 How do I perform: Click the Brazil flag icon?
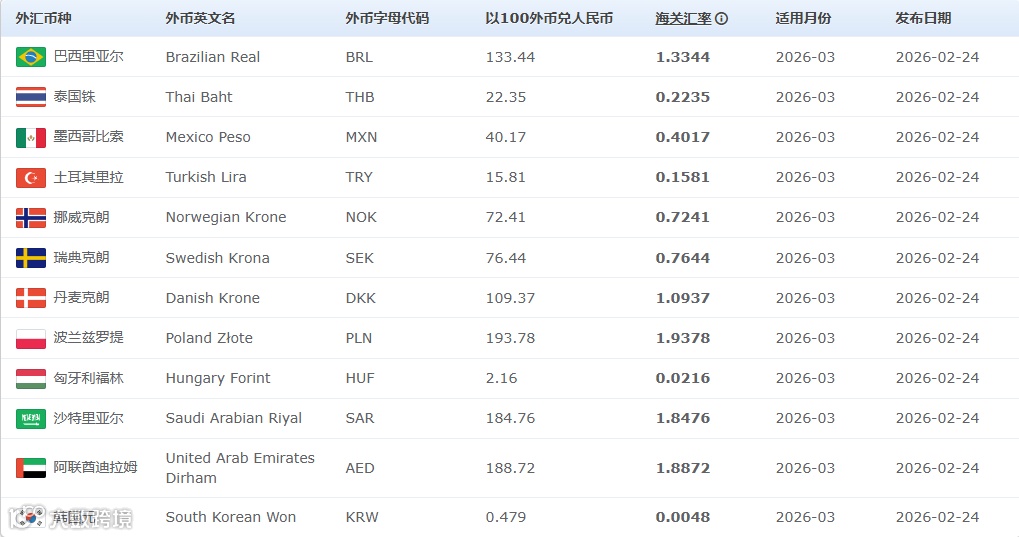31,57
